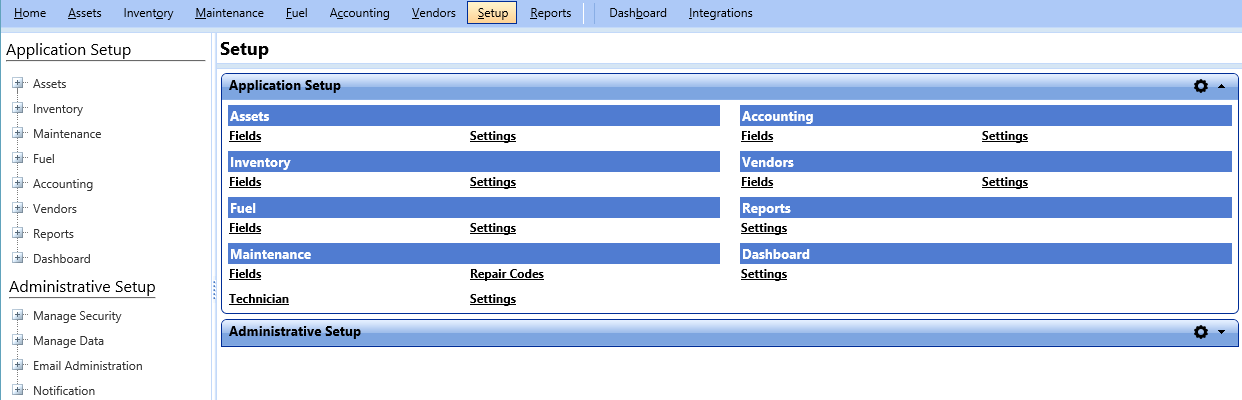Open the Maintenance menu
Screen dimensions: 1242x400
(x=230, y=13)
